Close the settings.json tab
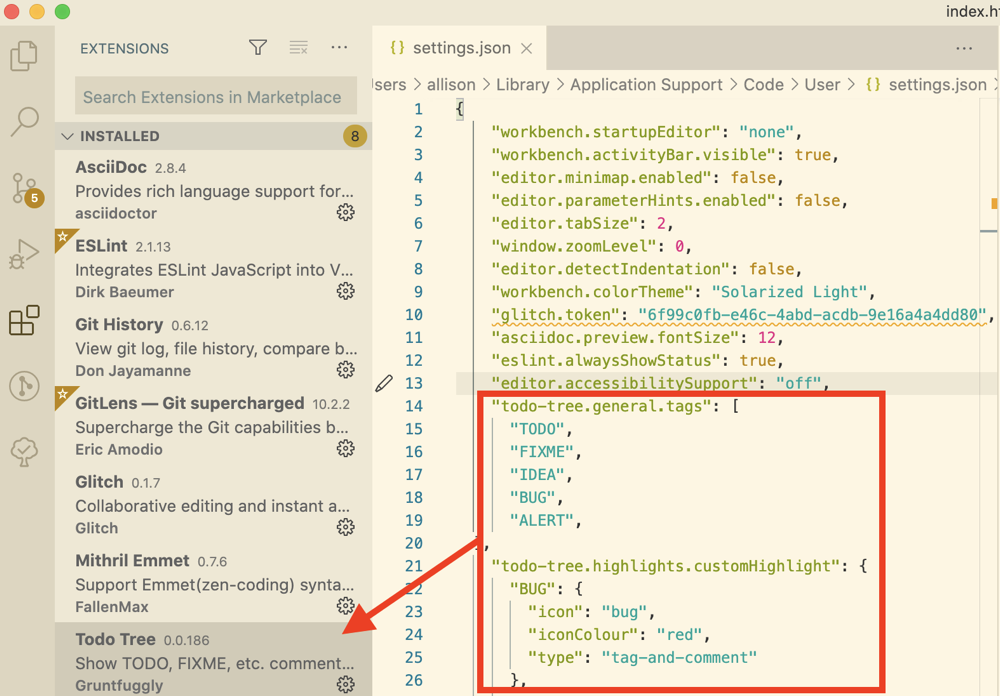Viewport: 1000px width, 696px height. coord(527,48)
